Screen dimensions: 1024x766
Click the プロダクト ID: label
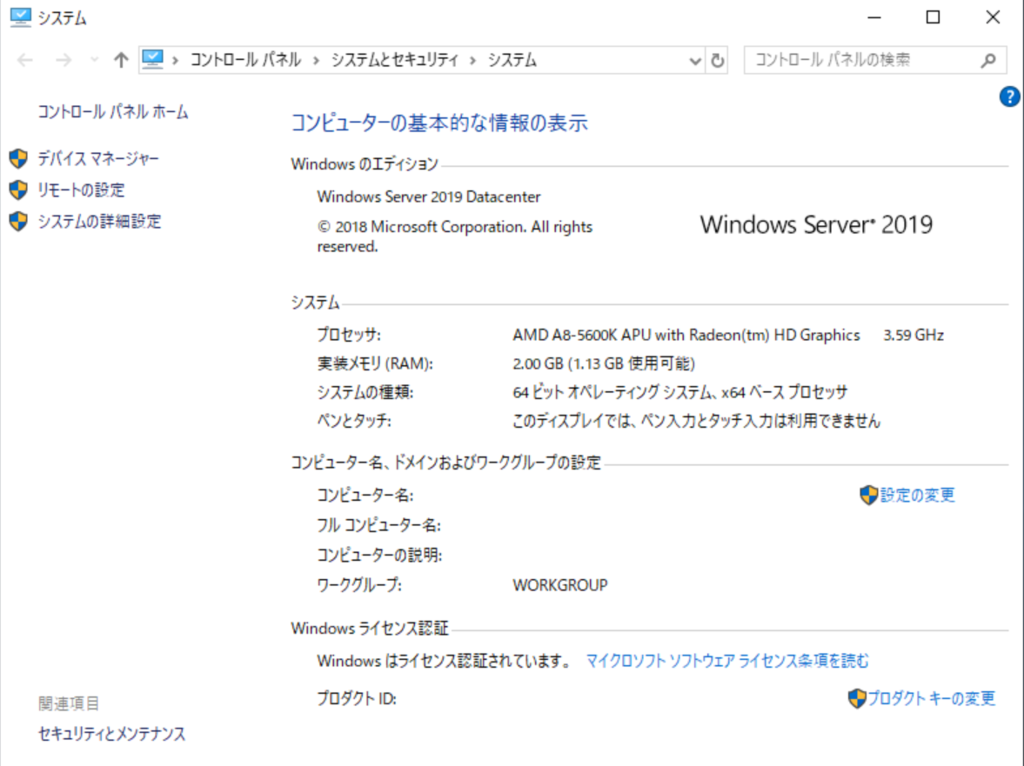pyautogui.click(x=357, y=698)
